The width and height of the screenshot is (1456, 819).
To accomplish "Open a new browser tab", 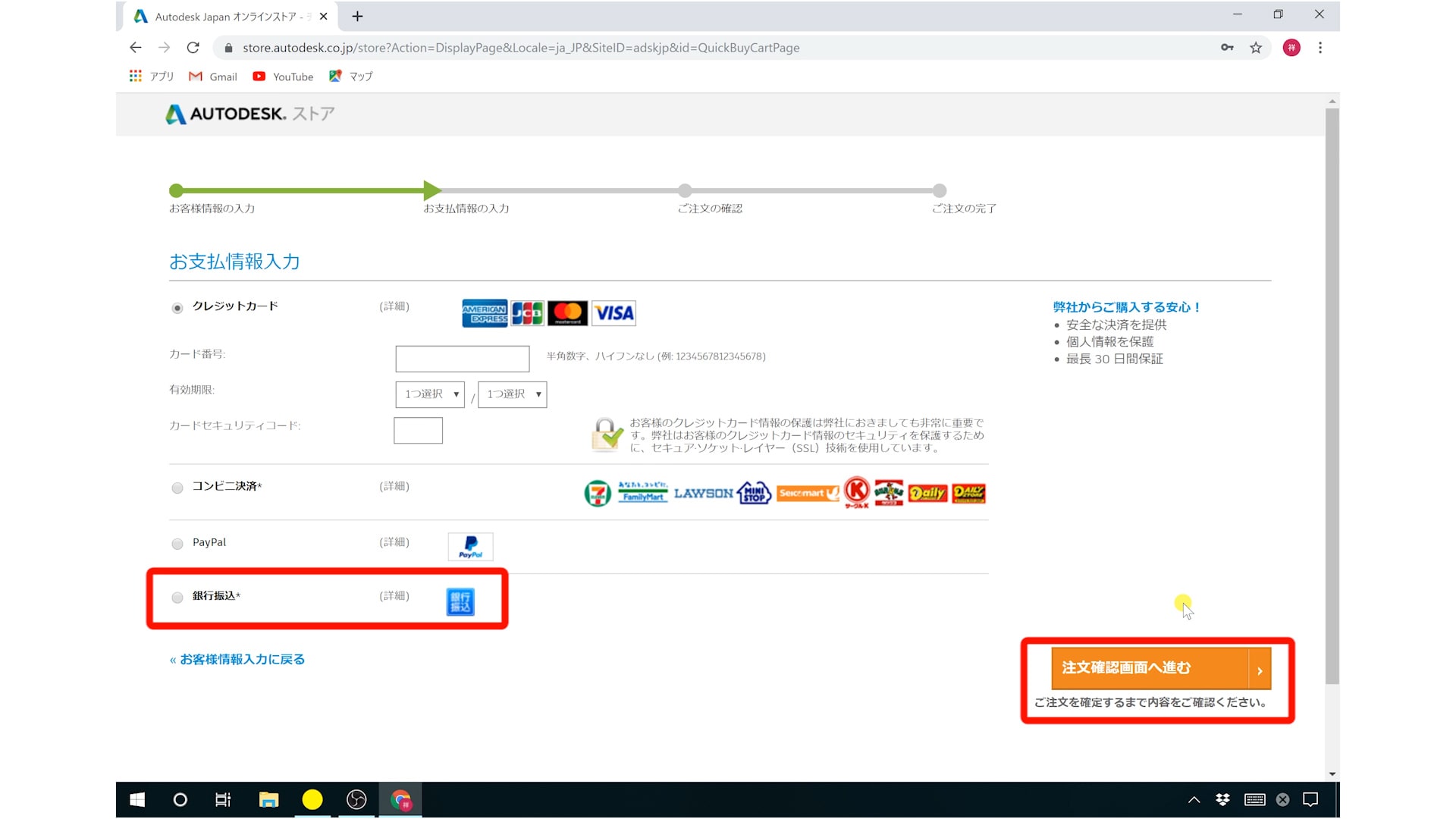I will pyautogui.click(x=357, y=16).
